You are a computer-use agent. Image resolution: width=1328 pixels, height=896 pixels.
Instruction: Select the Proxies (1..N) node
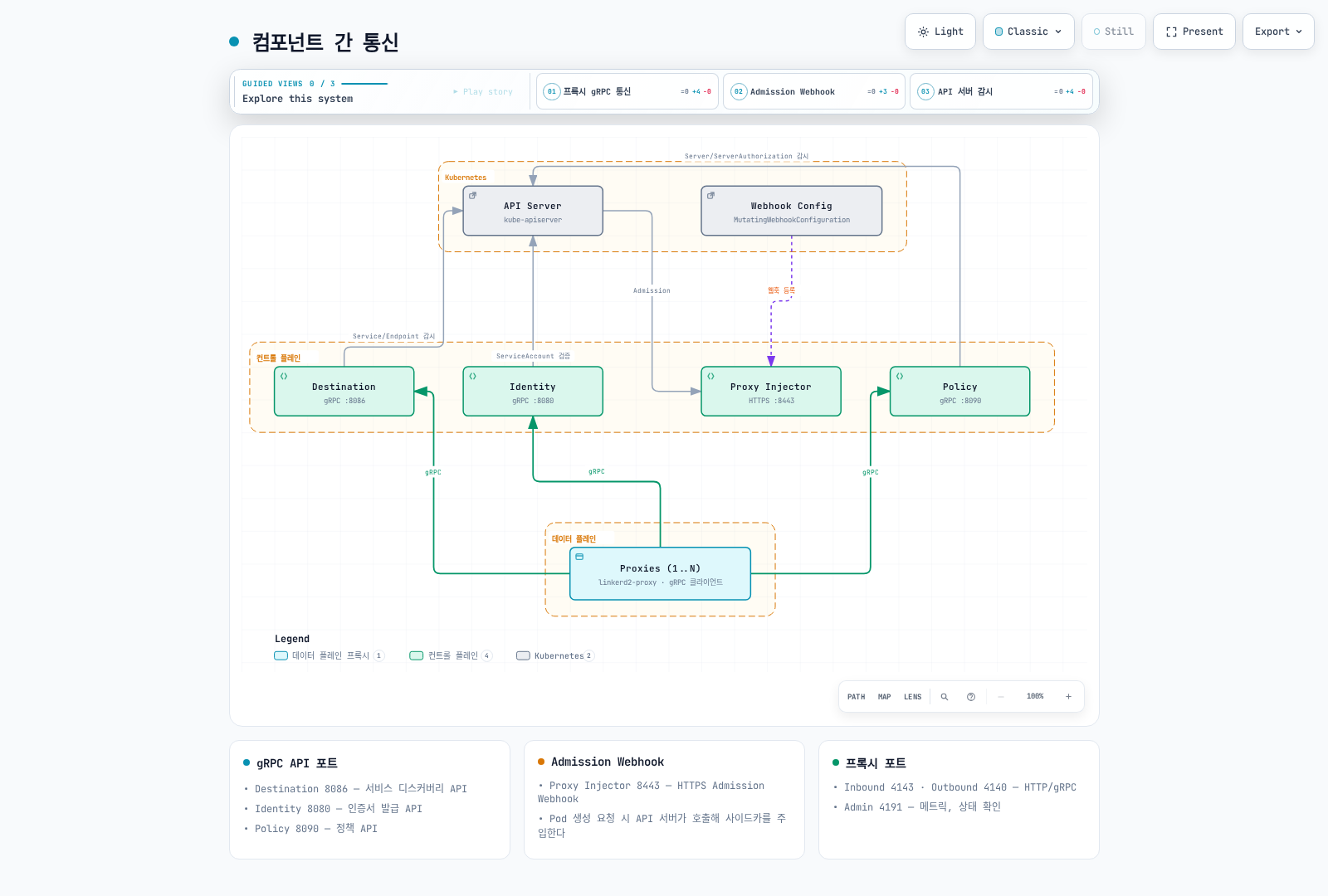pos(661,573)
